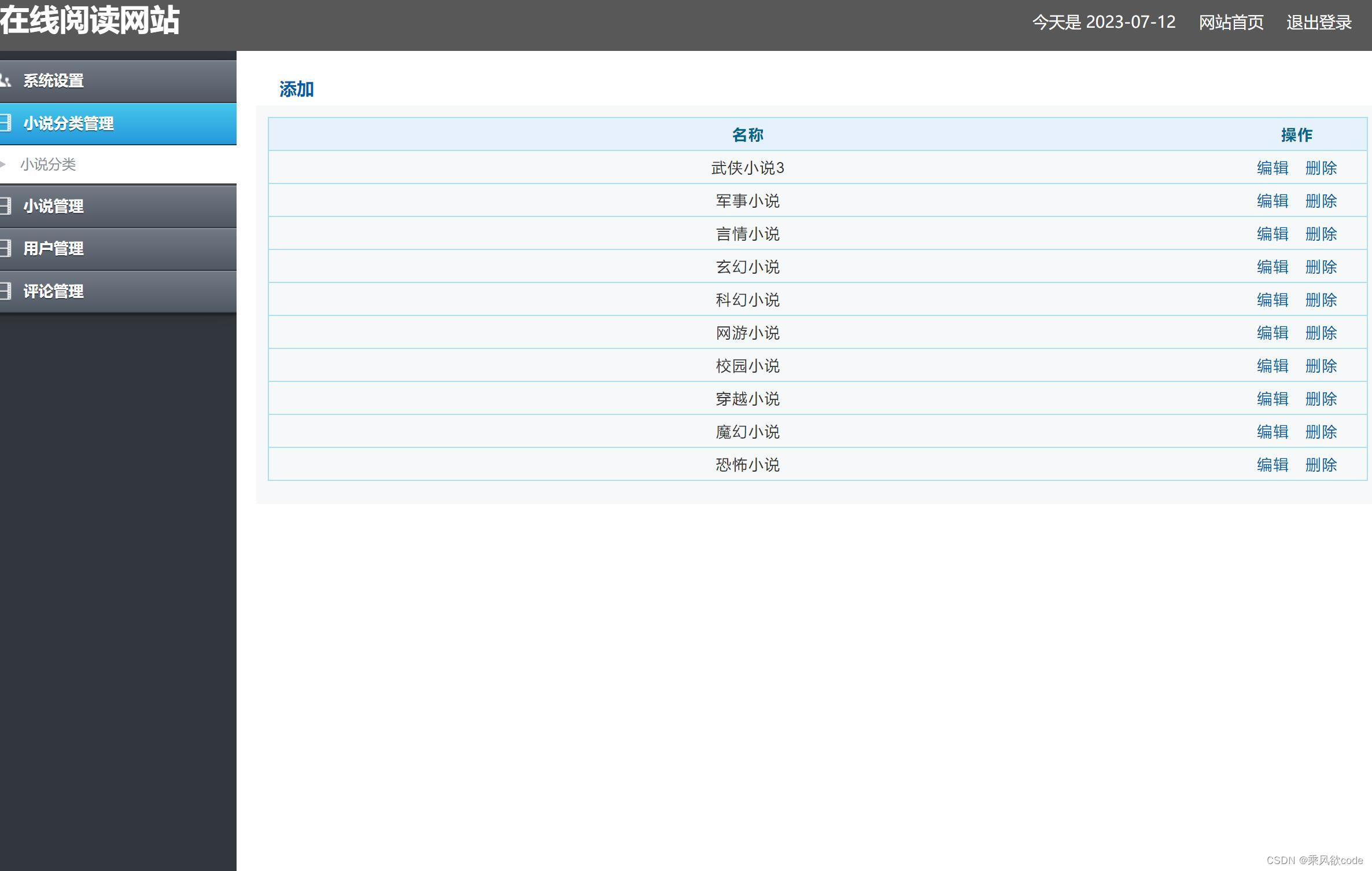1372x871 pixels.
Task: Click the 系统设置 sidebar icon
Action: point(6,80)
